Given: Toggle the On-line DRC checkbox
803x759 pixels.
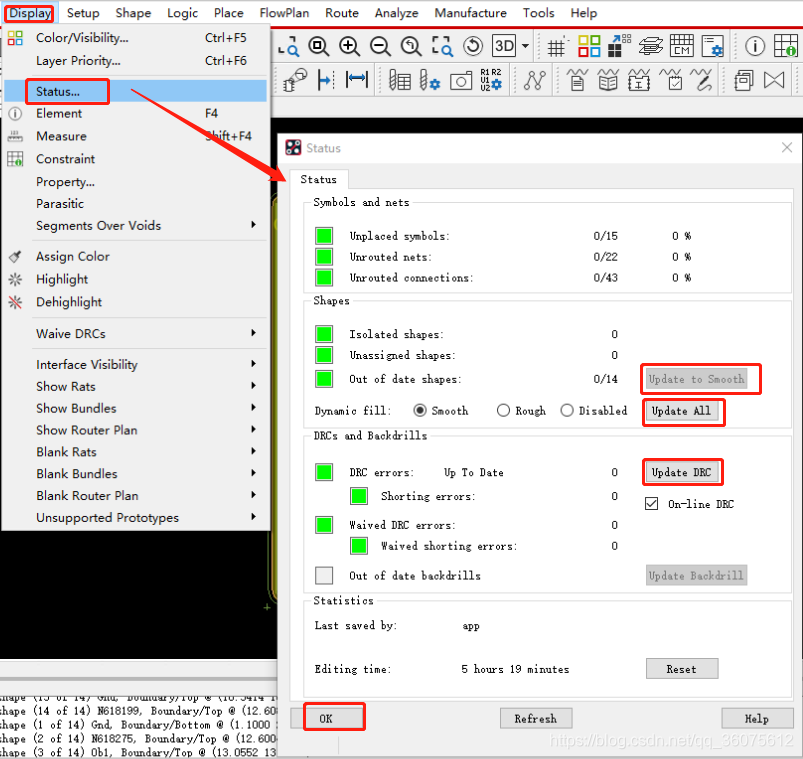Looking at the screenshot, I should click(x=651, y=504).
